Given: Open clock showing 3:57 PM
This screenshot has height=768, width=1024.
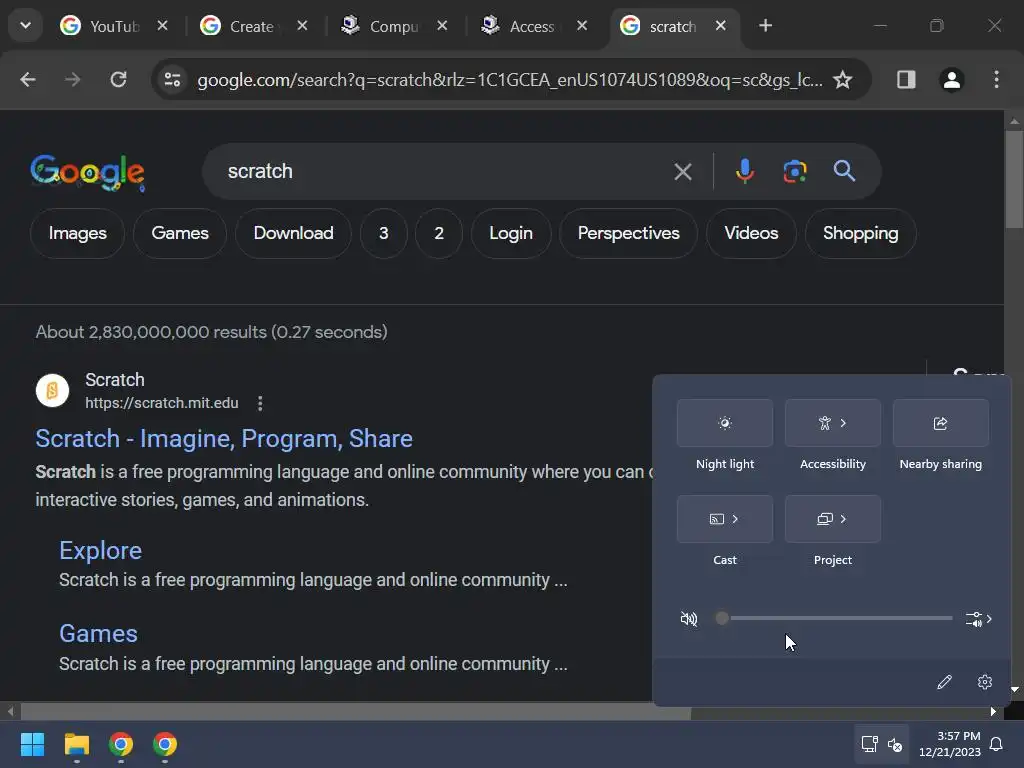Looking at the screenshot, I should tap(950, 744).
